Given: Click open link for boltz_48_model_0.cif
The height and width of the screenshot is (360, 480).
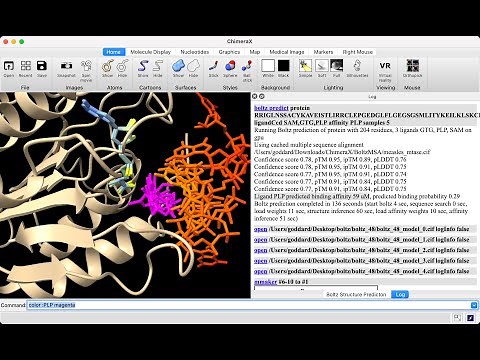Looking at the screenshot, I should click(261, 229).
